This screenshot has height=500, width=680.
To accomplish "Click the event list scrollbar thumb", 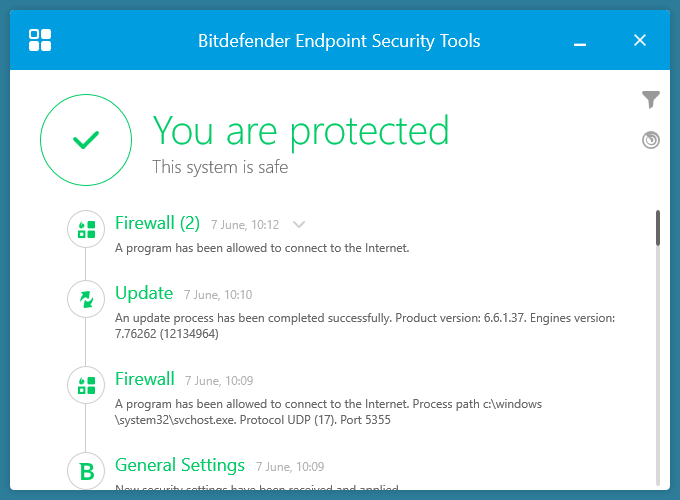I will 658,228.
